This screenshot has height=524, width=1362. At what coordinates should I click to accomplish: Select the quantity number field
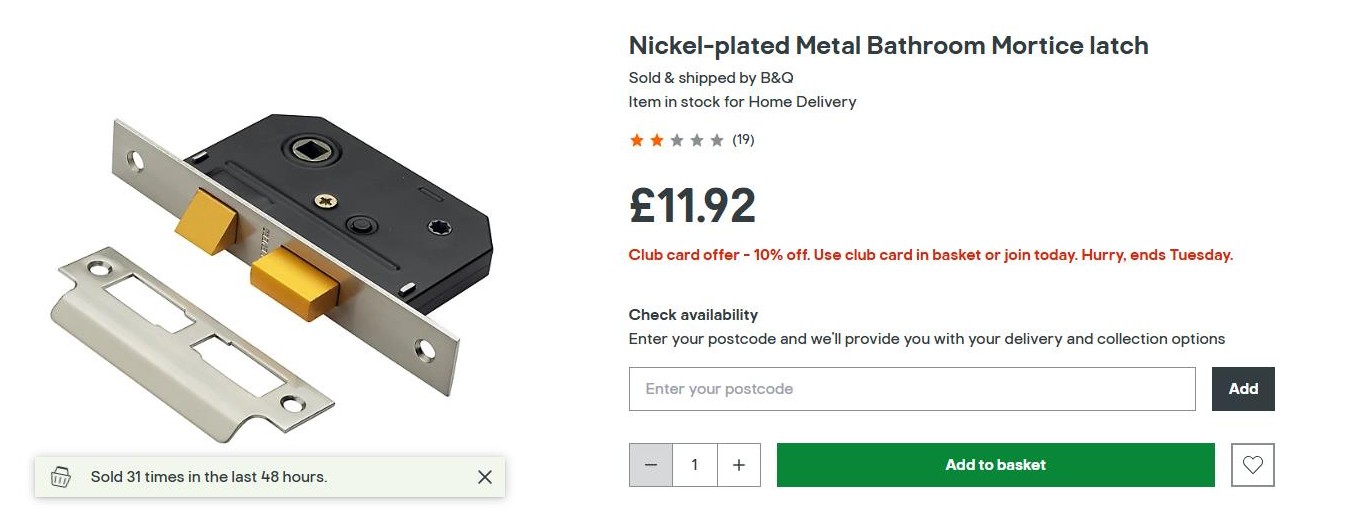point(695,465)
